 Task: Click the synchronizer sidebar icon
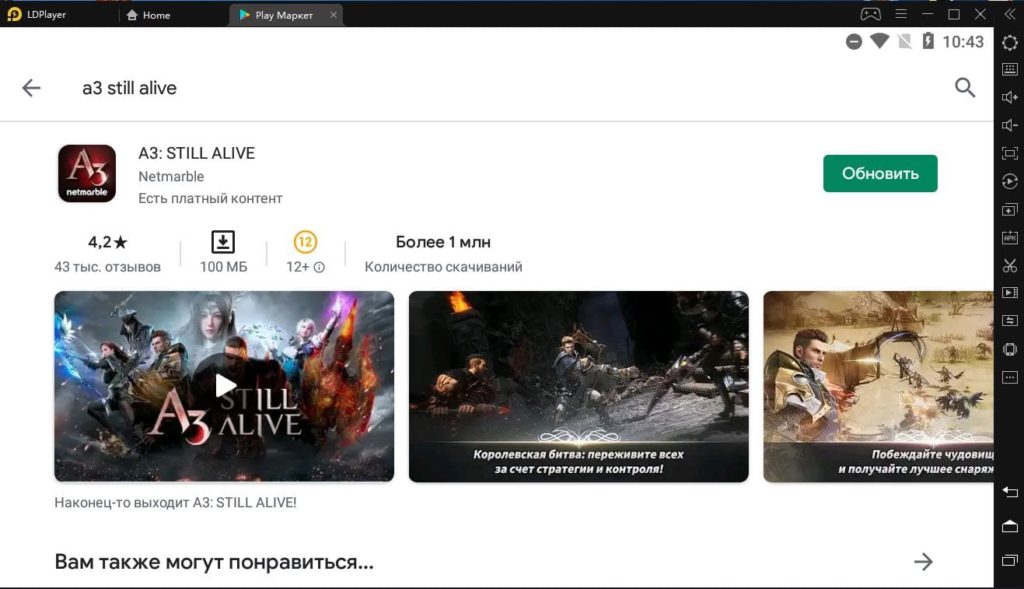pos(1010,321)
